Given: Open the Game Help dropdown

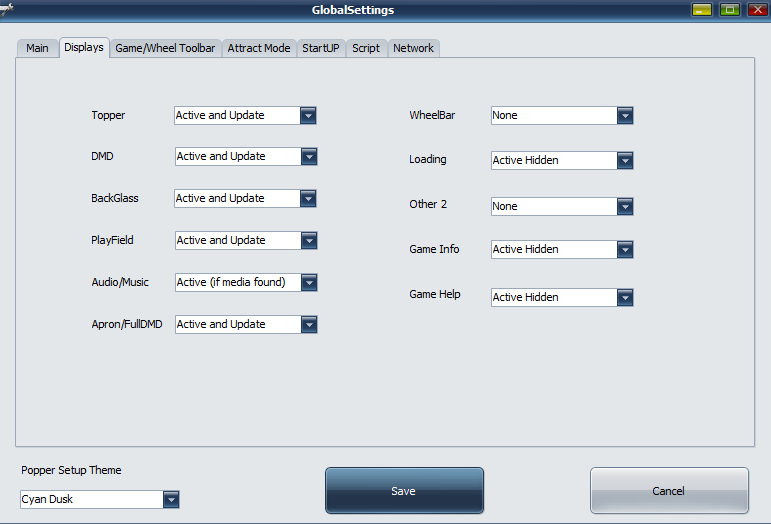Looking at the screenshot, I should coord(625,297).
